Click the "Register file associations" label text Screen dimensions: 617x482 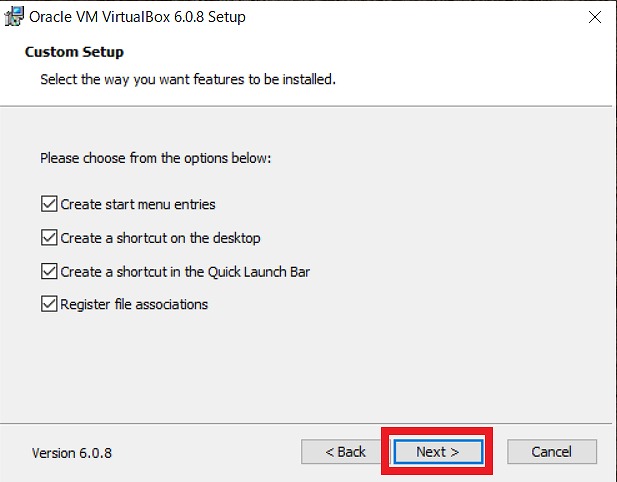click(x=134, y=304)
